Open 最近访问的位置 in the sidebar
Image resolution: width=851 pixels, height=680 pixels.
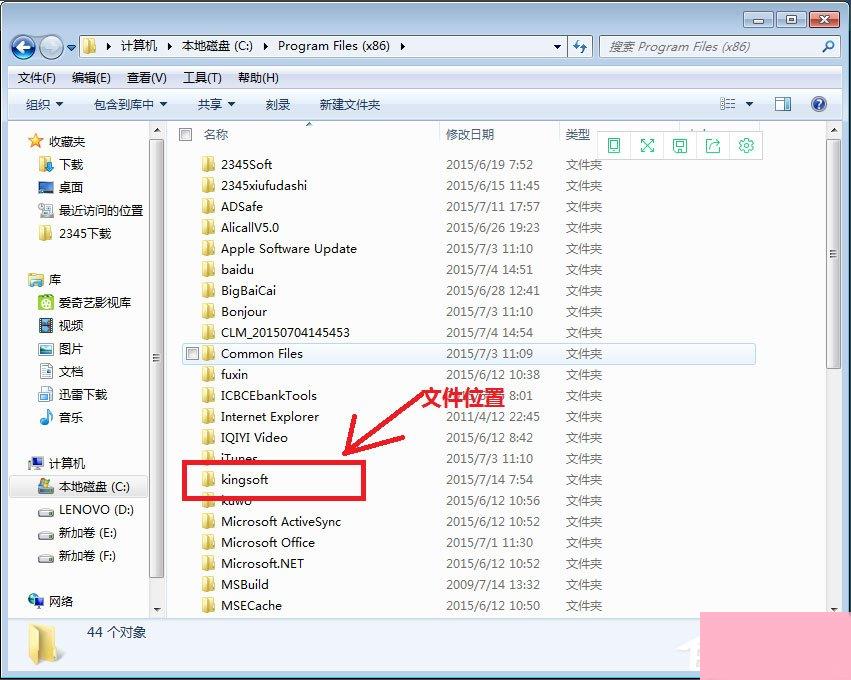(91, 210)
